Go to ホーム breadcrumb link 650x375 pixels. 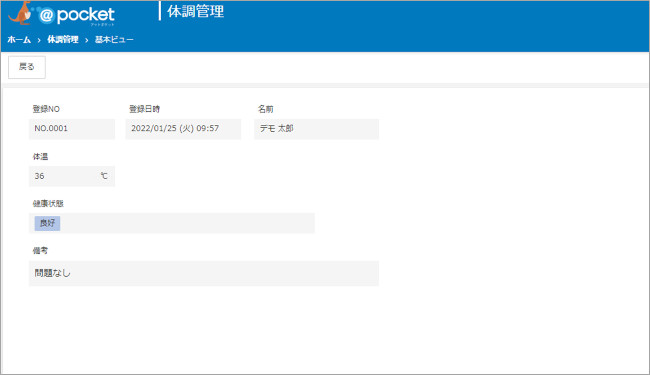click(19, 40)
